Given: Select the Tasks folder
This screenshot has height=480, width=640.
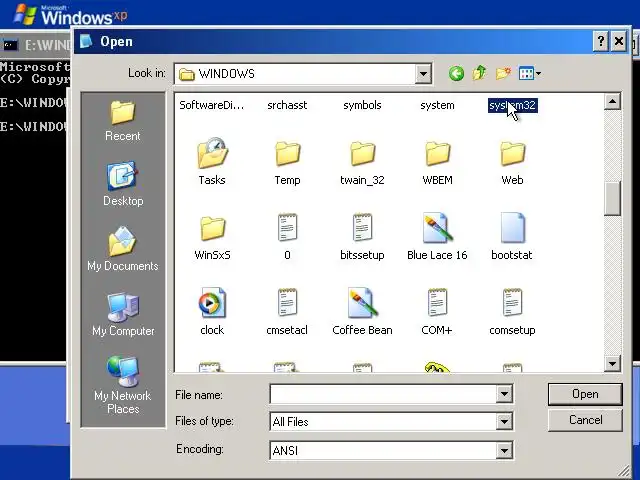Looking at the screenshot, I should coord(212,162).
